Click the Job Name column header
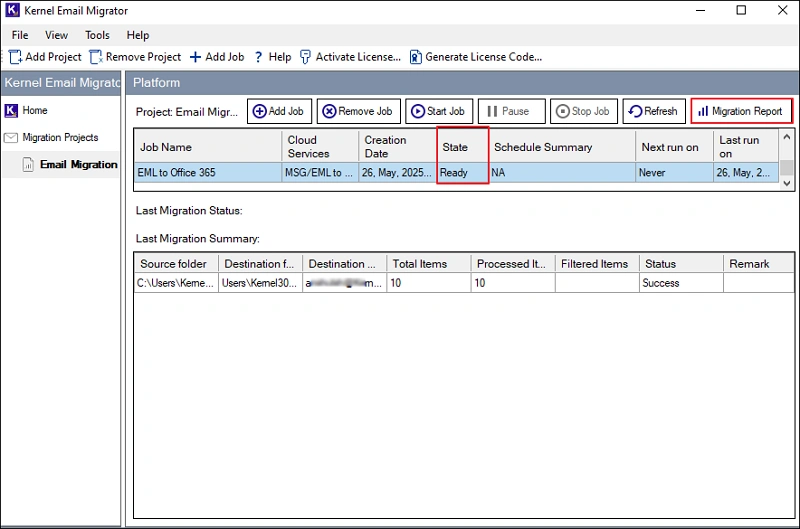Image resolution: width=800 pixels, height=529 pixels. (208, 147)
